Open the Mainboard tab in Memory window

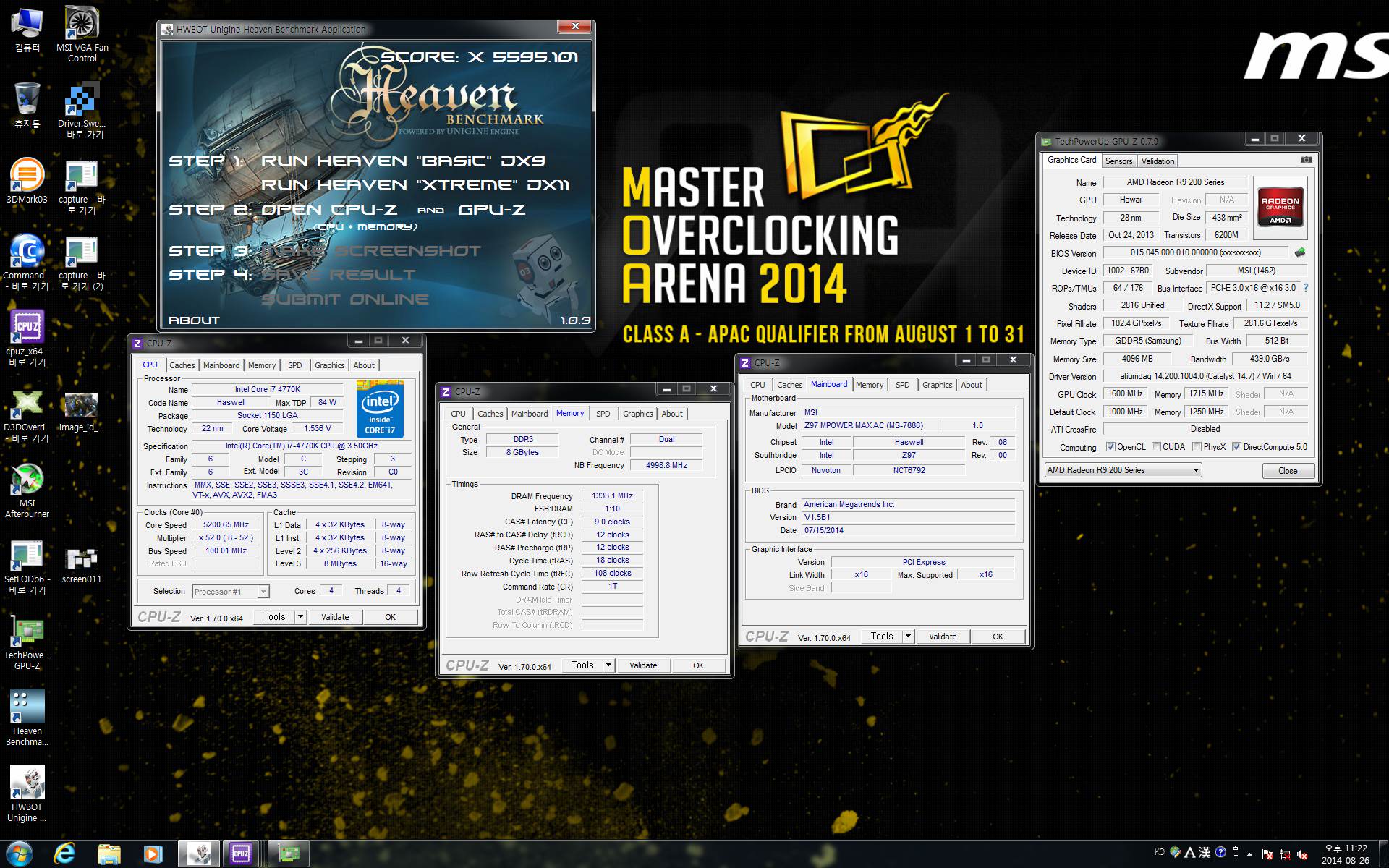click(x=530, y=414)
